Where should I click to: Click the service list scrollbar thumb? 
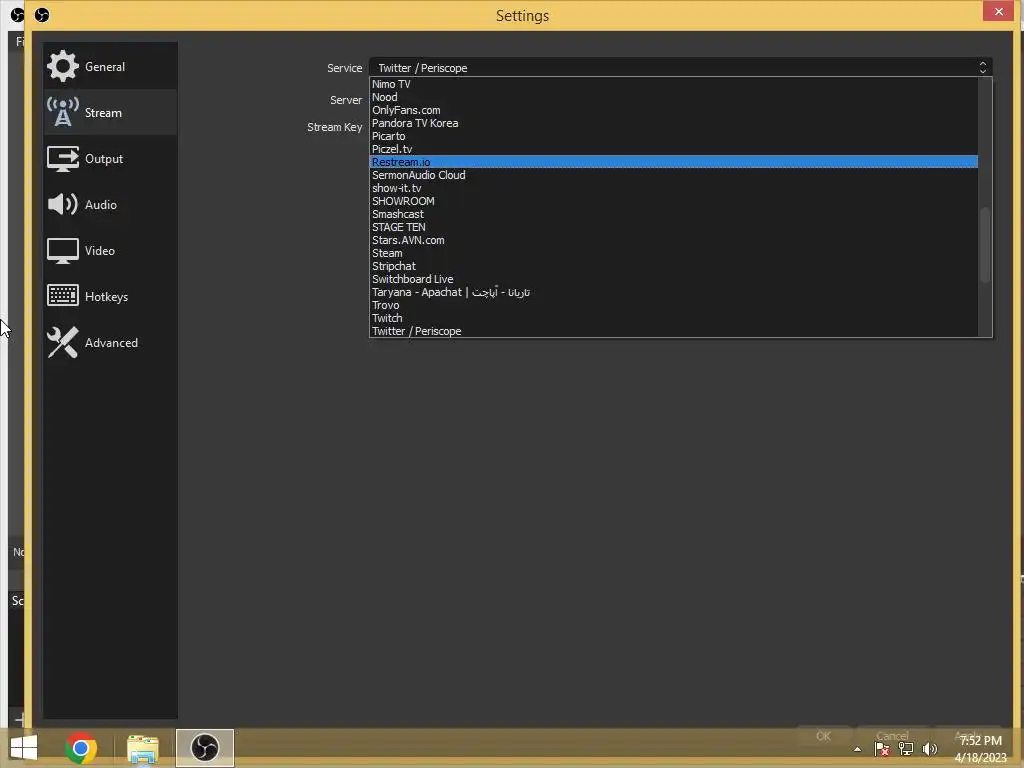(985, 245)
